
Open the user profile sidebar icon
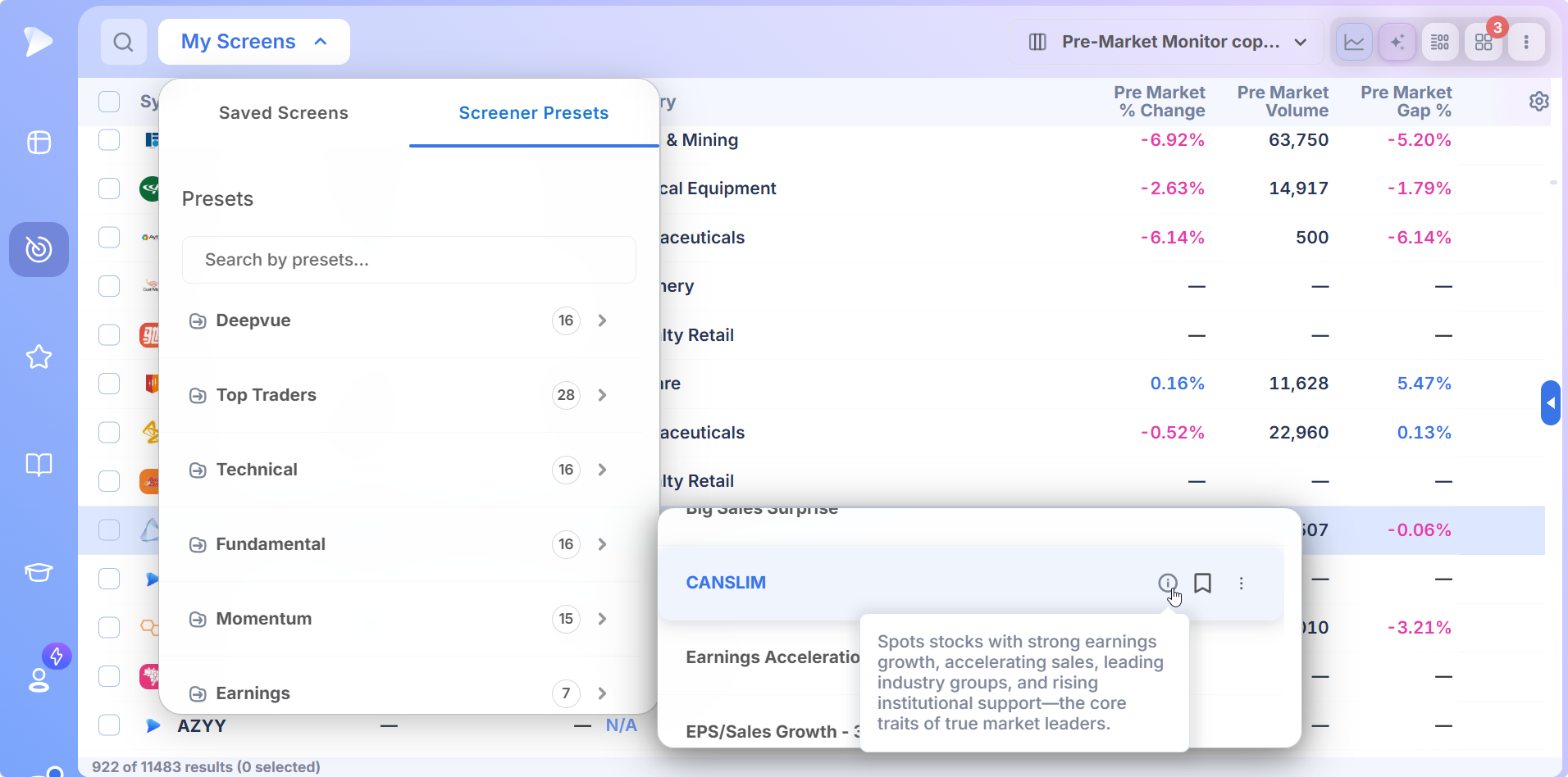(39, 680)
